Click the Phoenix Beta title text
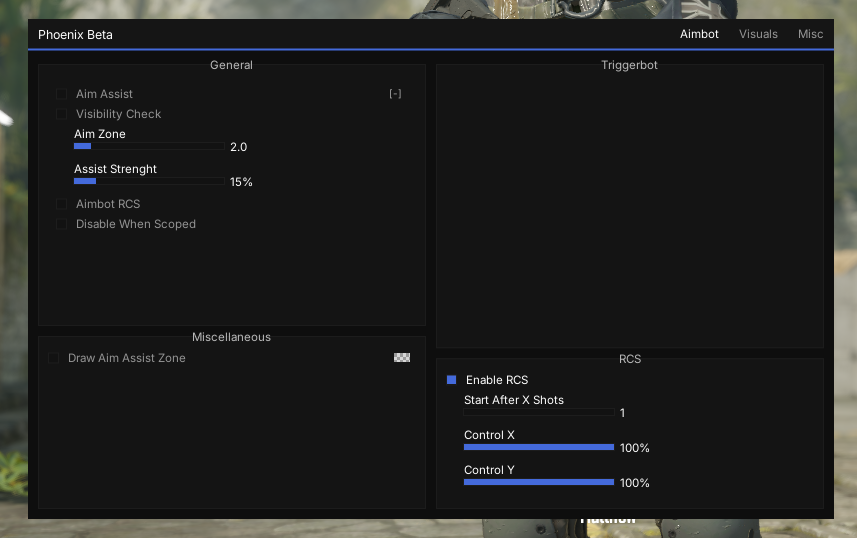857x538 pixels. point(75,34)
